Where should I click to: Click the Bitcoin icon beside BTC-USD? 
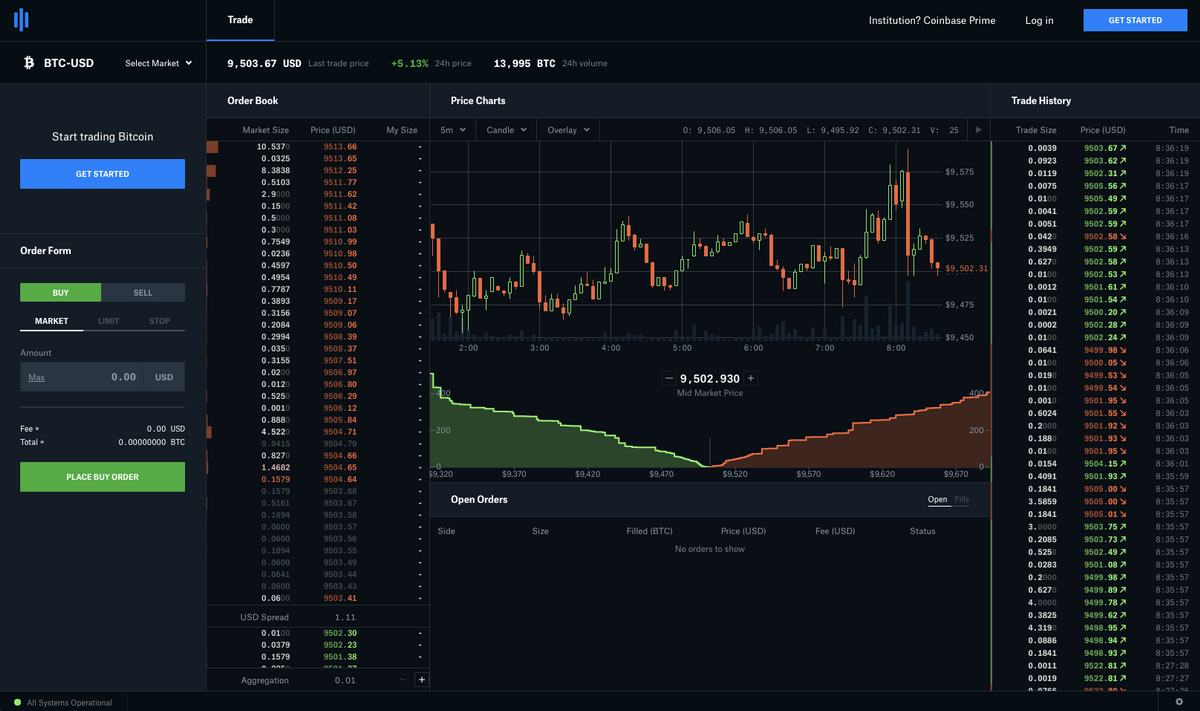[x=28, y=63]
